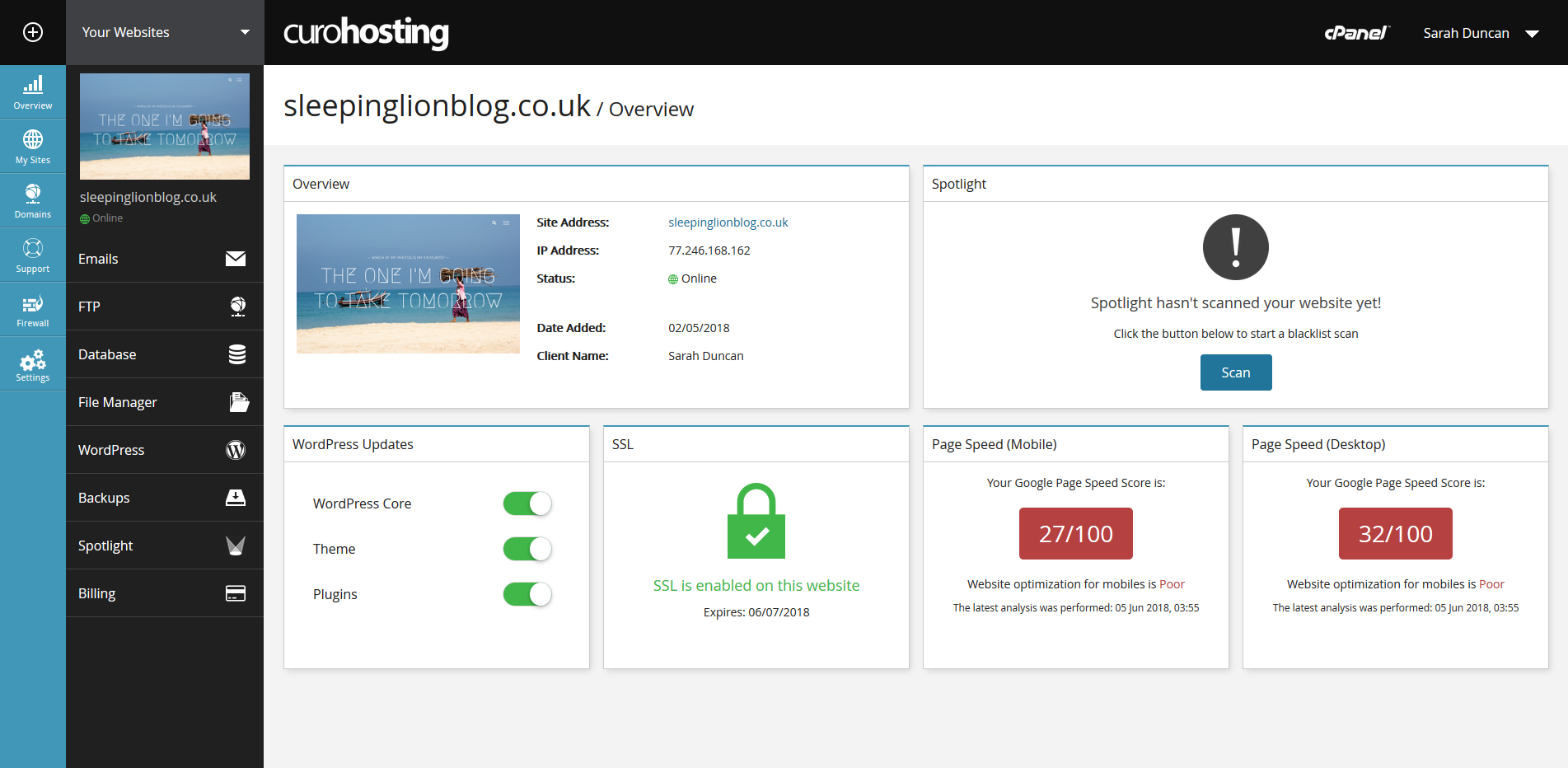Click Client Name value Sarah Duncan
The height and width of the screenshot is (768, 1568).
(x=706, y=356)
